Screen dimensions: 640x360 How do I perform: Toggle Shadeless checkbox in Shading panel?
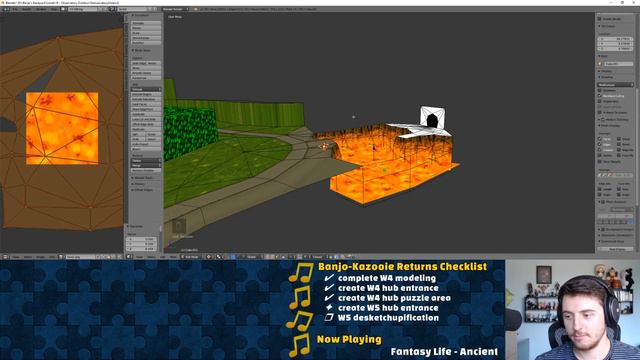click(x=600, y=90)
